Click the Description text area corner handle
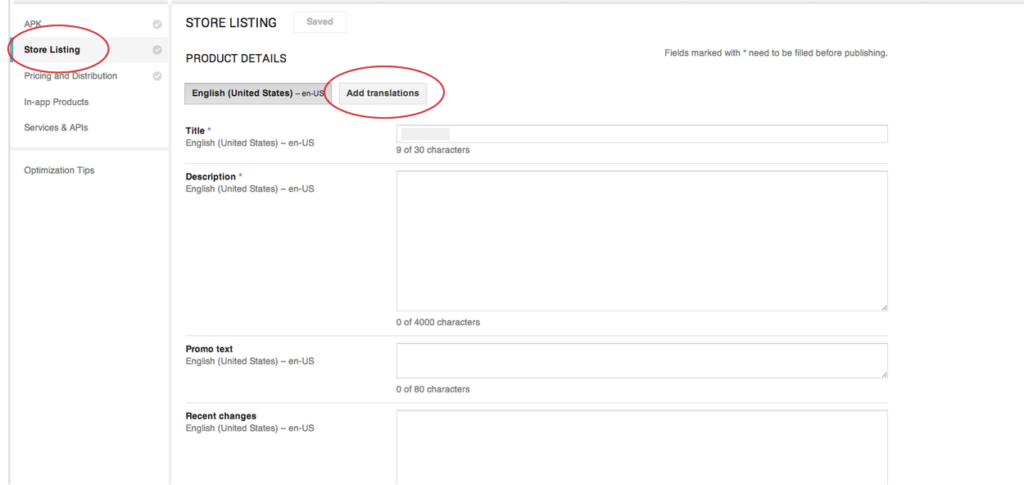Screen dimensions: 1024x485 click(x=884, y=307)
